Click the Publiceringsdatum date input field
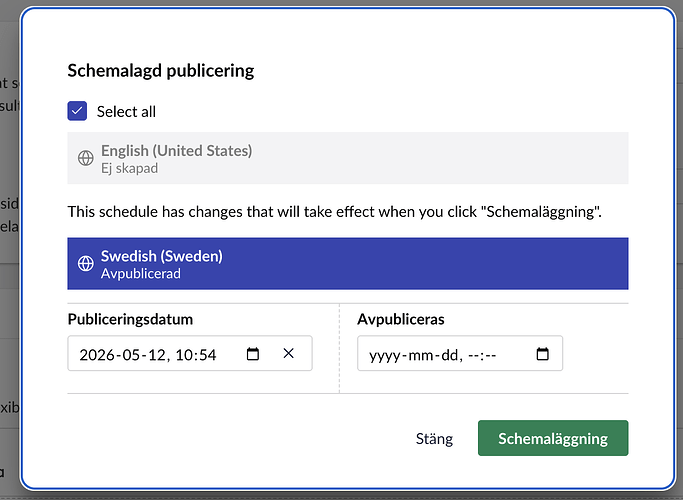683x500 pixels. click(x=190, y=353)
